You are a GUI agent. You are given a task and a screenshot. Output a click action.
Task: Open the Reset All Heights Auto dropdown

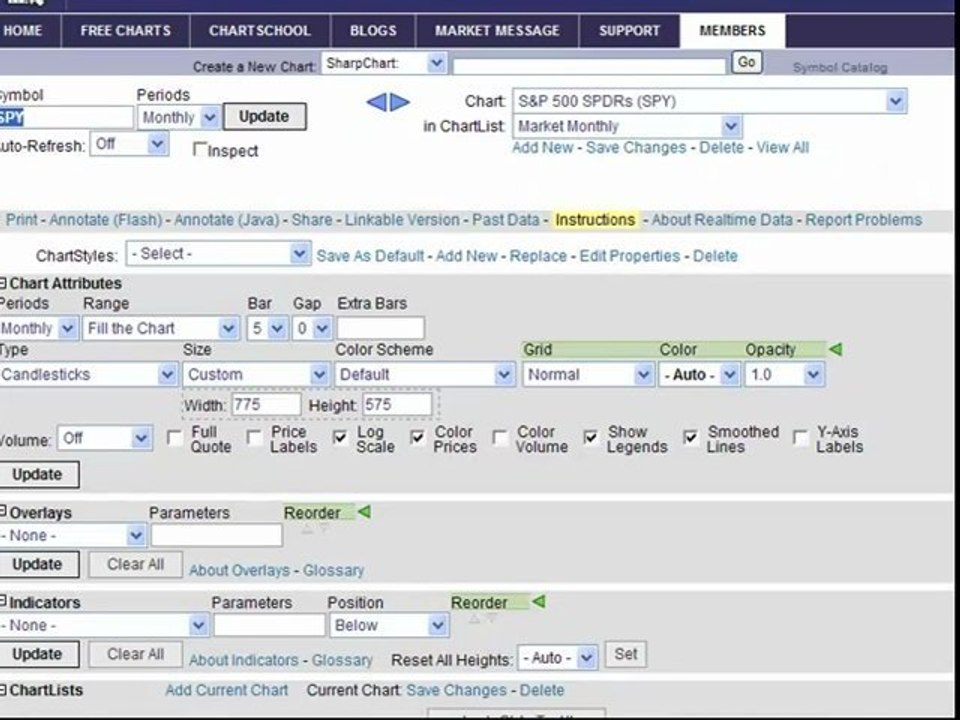pyautogui.click(x=557, y=658)
